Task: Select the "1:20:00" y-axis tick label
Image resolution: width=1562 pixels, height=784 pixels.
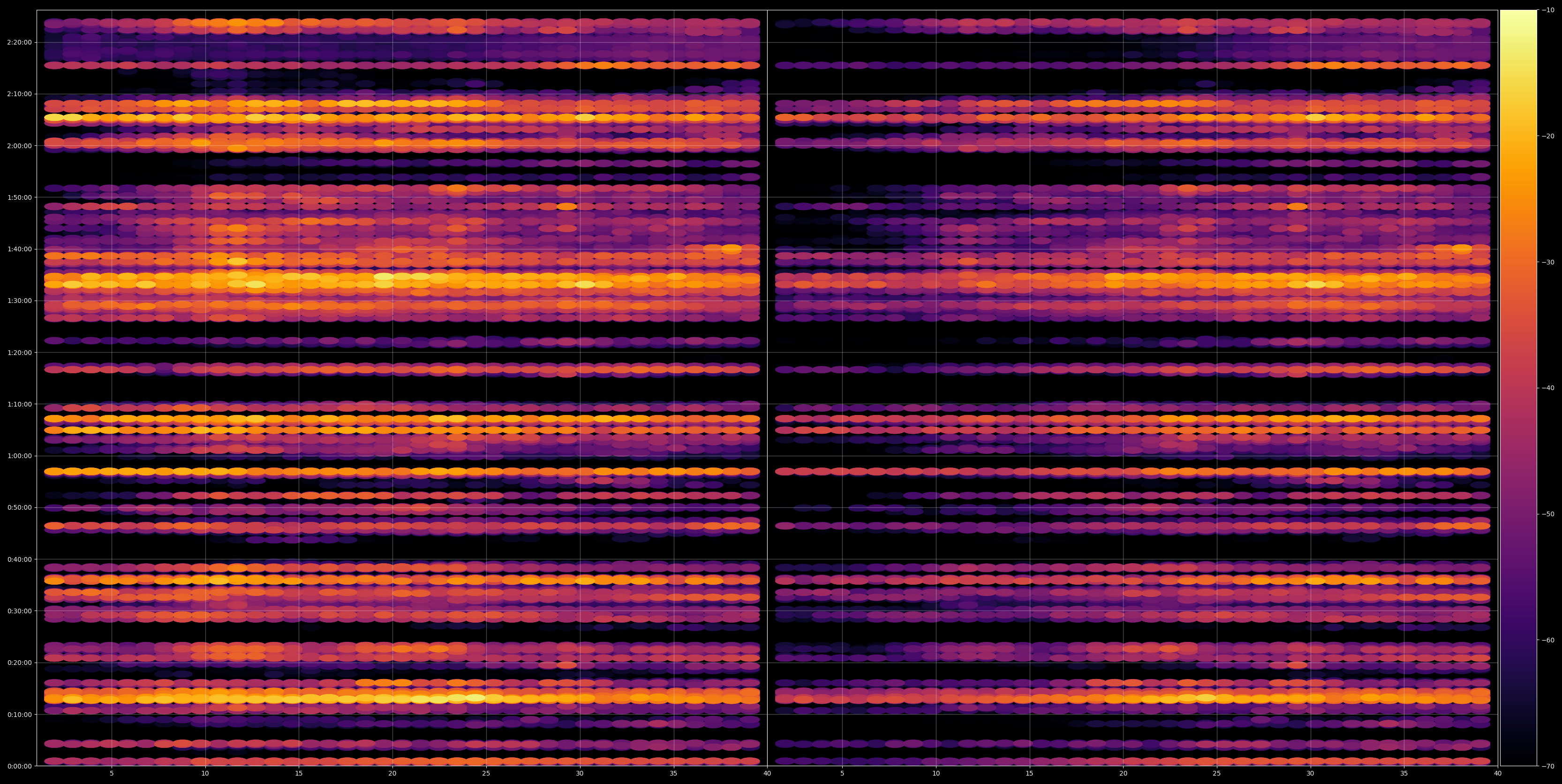Action: [x=19, y=352]
